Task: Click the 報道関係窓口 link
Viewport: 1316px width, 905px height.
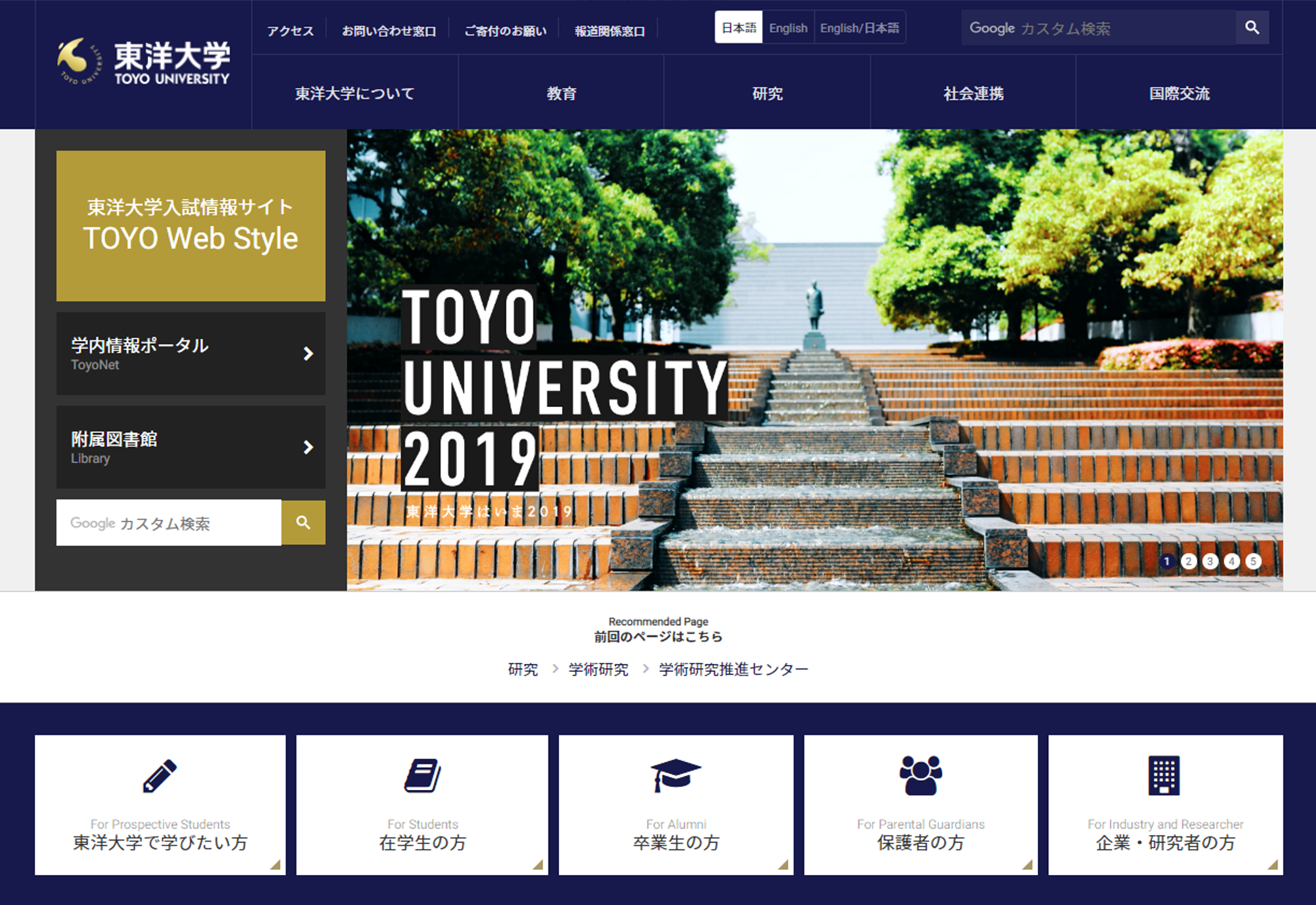Action: pos(609,31)
